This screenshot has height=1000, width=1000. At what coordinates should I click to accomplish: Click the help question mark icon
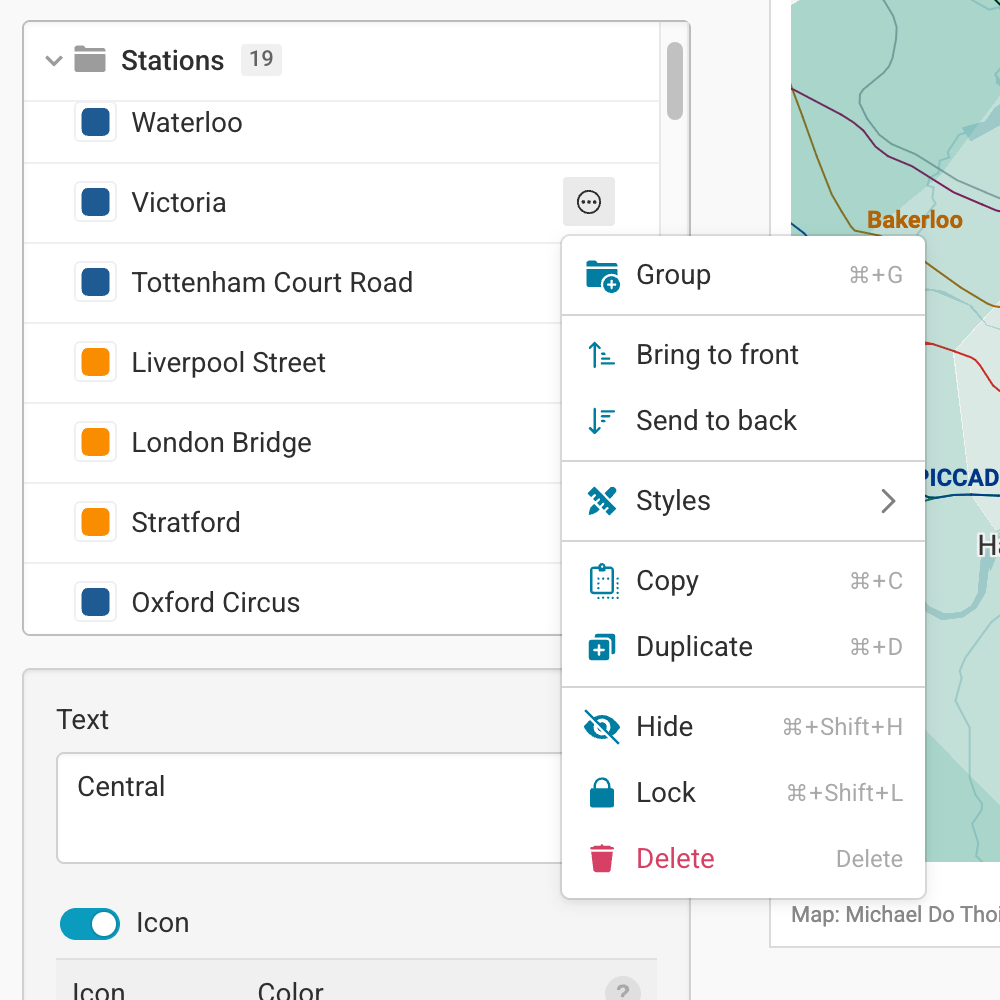[622, 991]
